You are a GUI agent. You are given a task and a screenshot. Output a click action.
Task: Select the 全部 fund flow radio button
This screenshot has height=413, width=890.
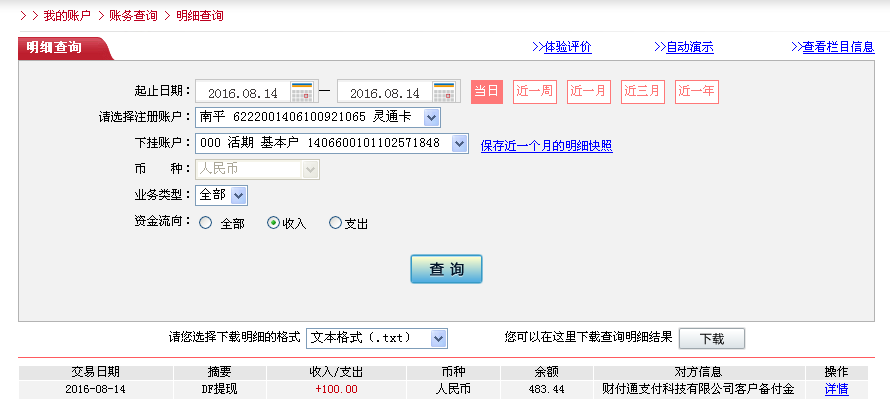[206, 223]
